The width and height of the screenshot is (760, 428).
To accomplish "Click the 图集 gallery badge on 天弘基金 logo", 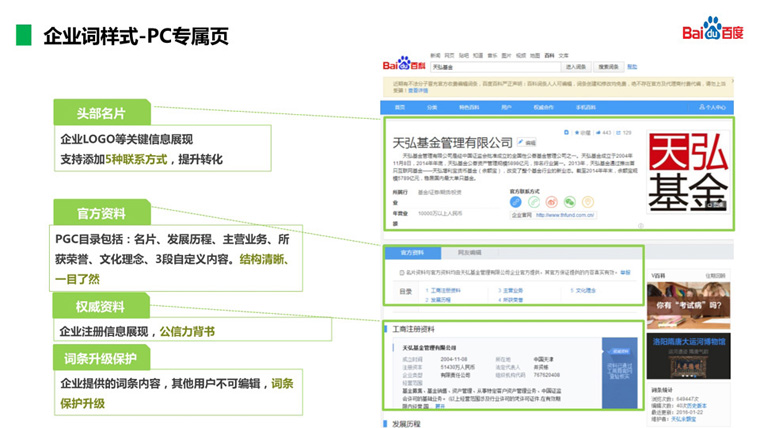I will 716,206.
